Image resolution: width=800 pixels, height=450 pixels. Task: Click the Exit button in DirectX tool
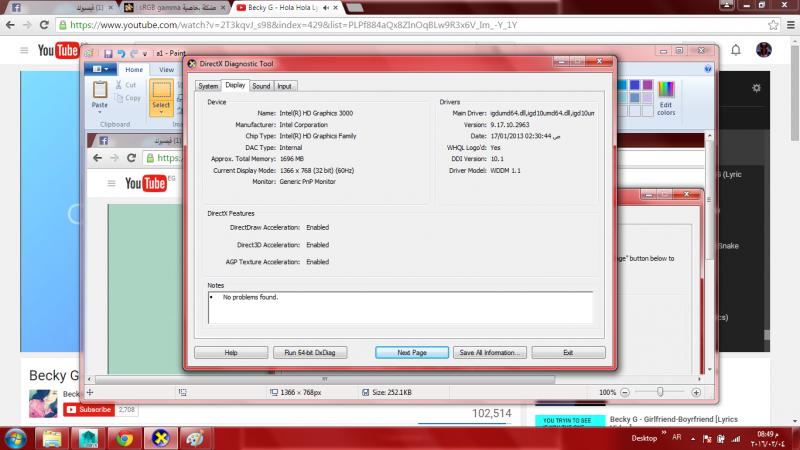click(x=568, y=353)
